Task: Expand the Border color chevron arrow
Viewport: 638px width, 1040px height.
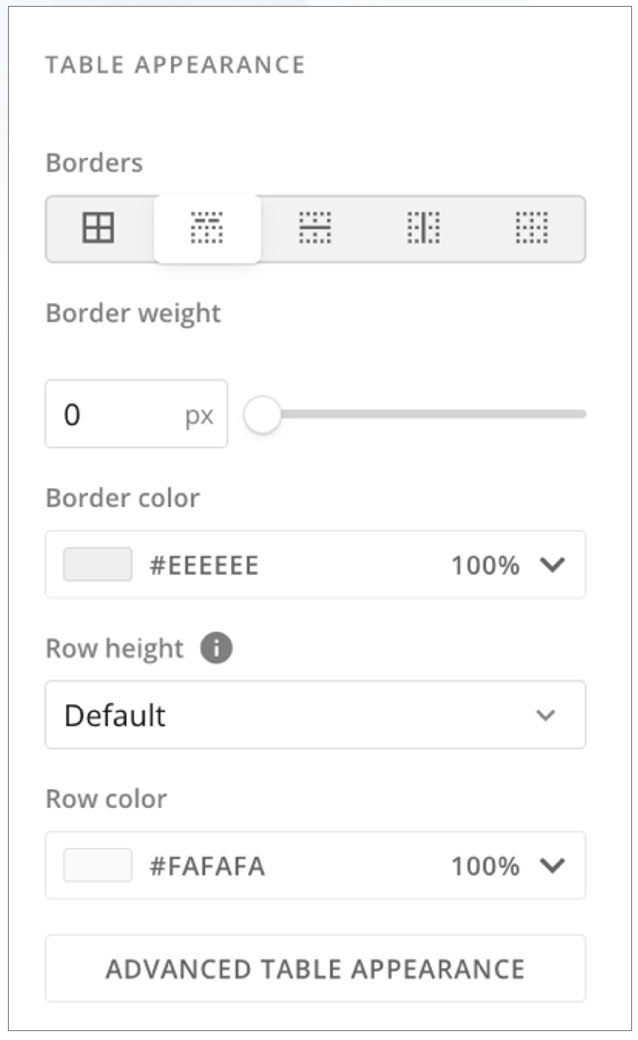Action: 552,566
